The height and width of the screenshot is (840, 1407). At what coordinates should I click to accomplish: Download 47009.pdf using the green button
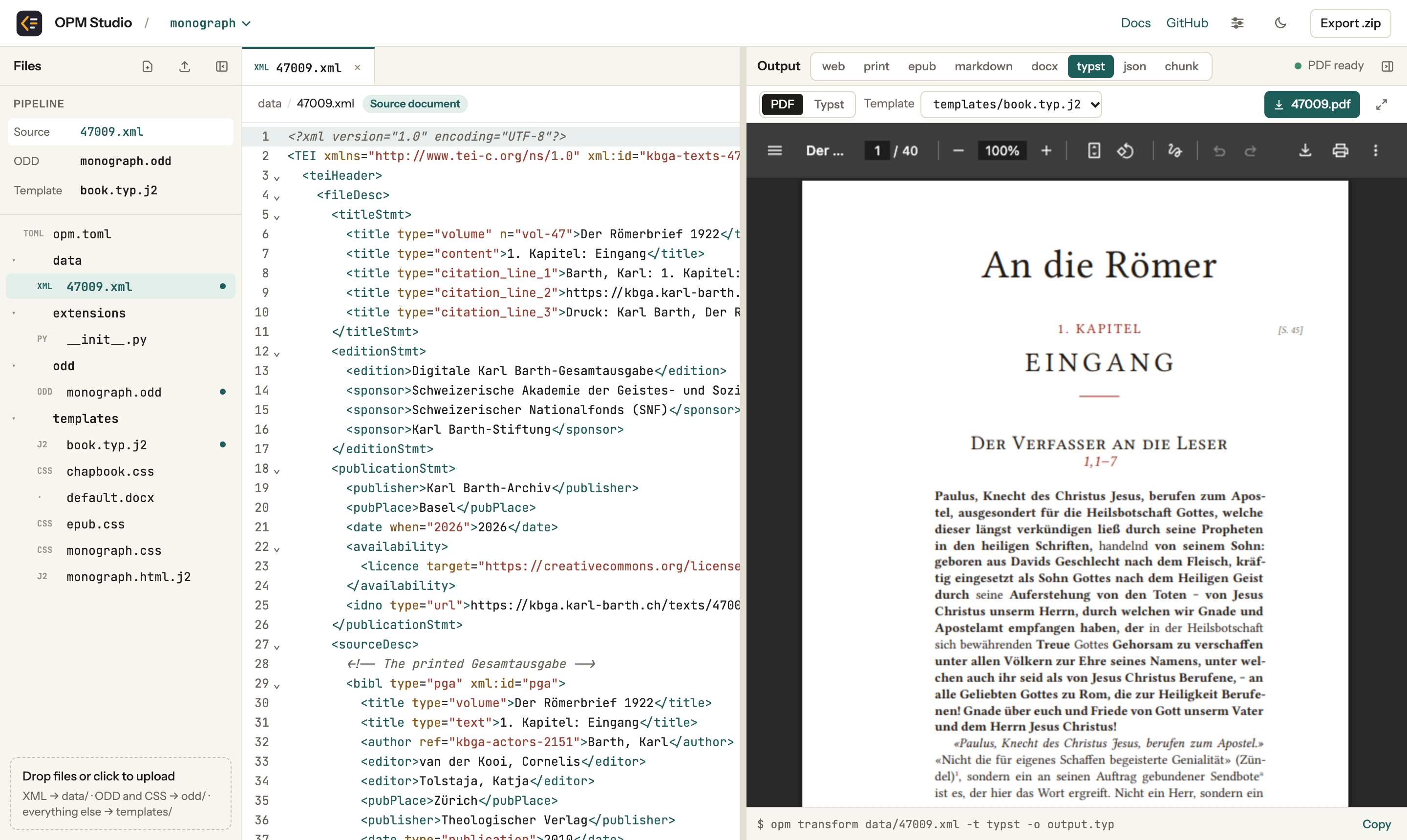coord(1312,104)
